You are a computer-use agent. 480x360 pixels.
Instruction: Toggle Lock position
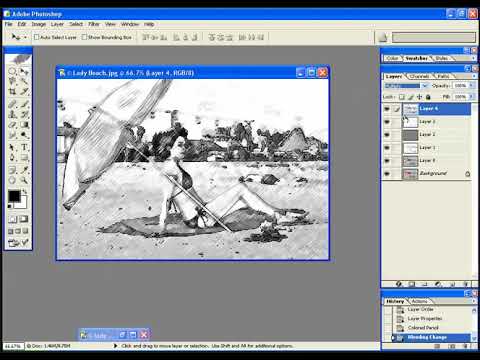point(419,97)
